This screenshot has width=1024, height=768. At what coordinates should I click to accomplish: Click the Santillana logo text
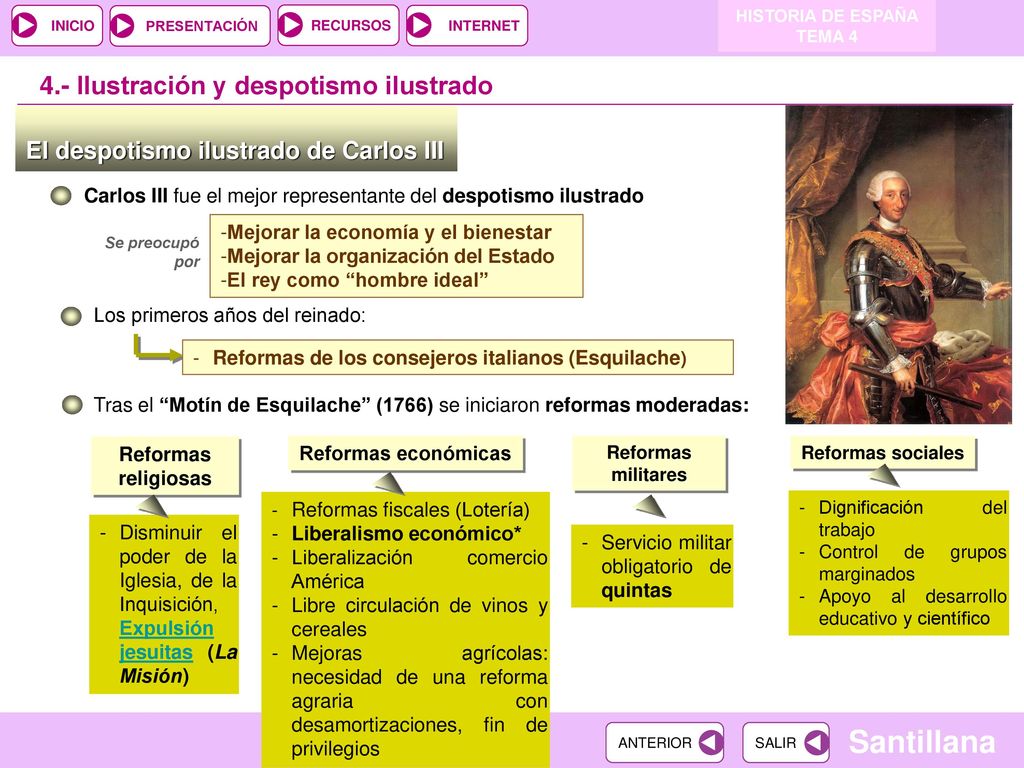921,742
